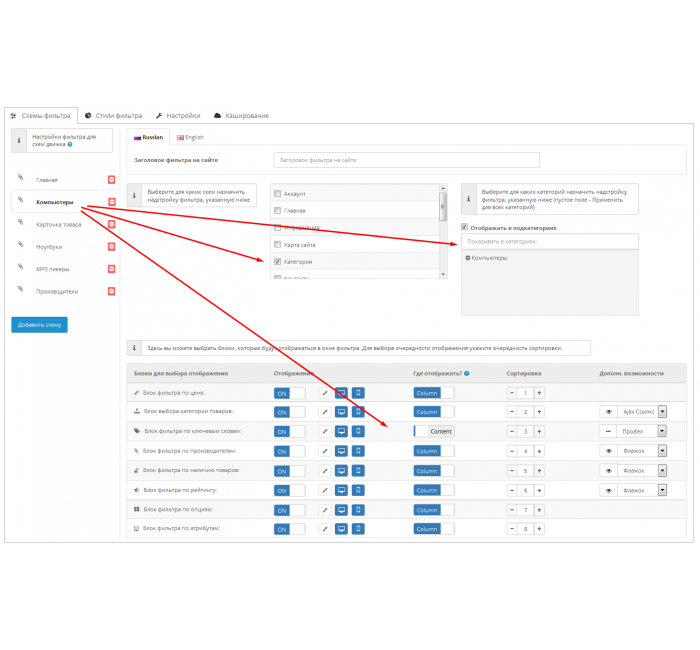This screenshot has width=700, height=650.
Task: Toggle ON switch for category selection block
Action: (x=289, y=412)
